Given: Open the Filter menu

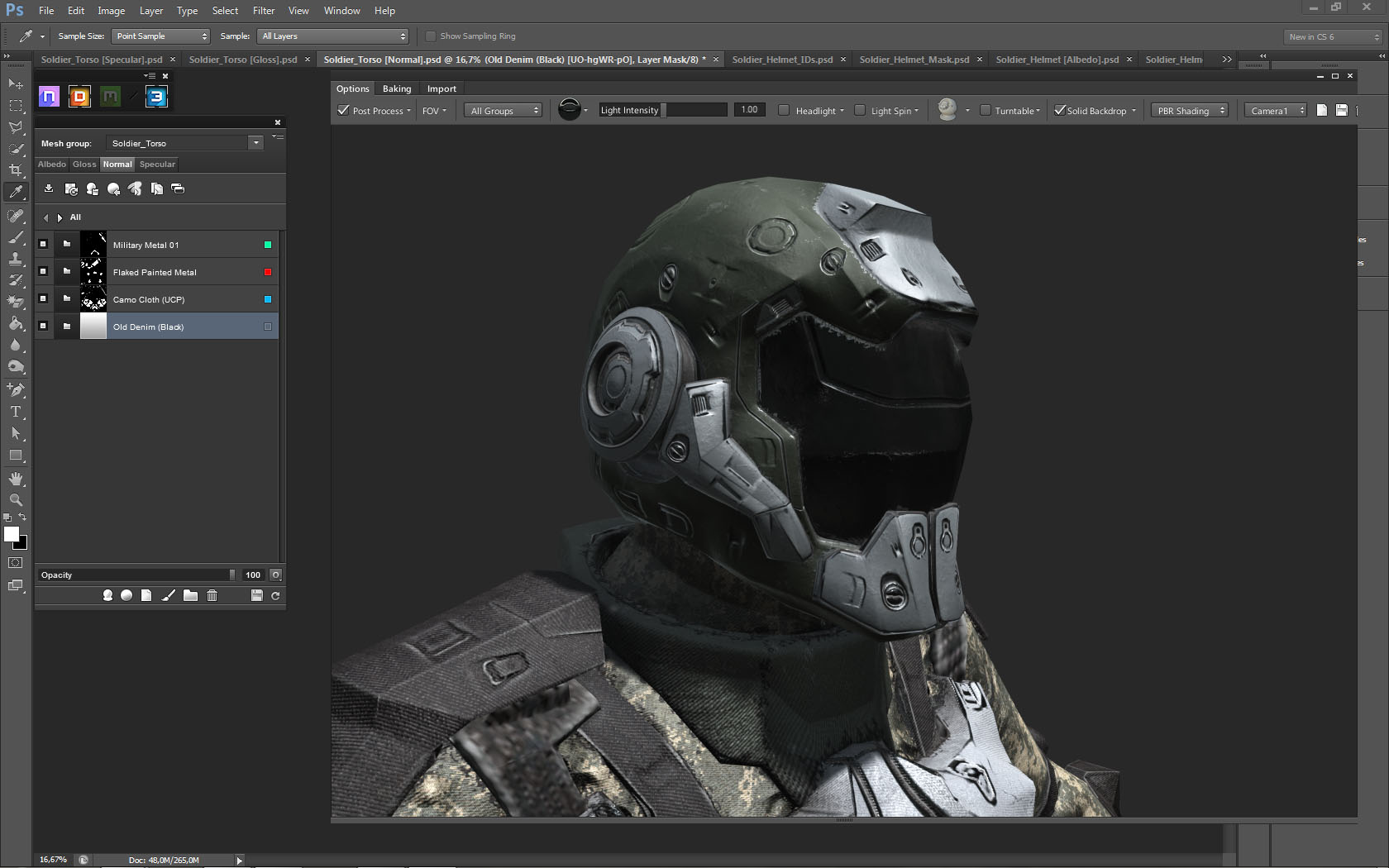Looking at the screenshot, I should pos(264,11).
